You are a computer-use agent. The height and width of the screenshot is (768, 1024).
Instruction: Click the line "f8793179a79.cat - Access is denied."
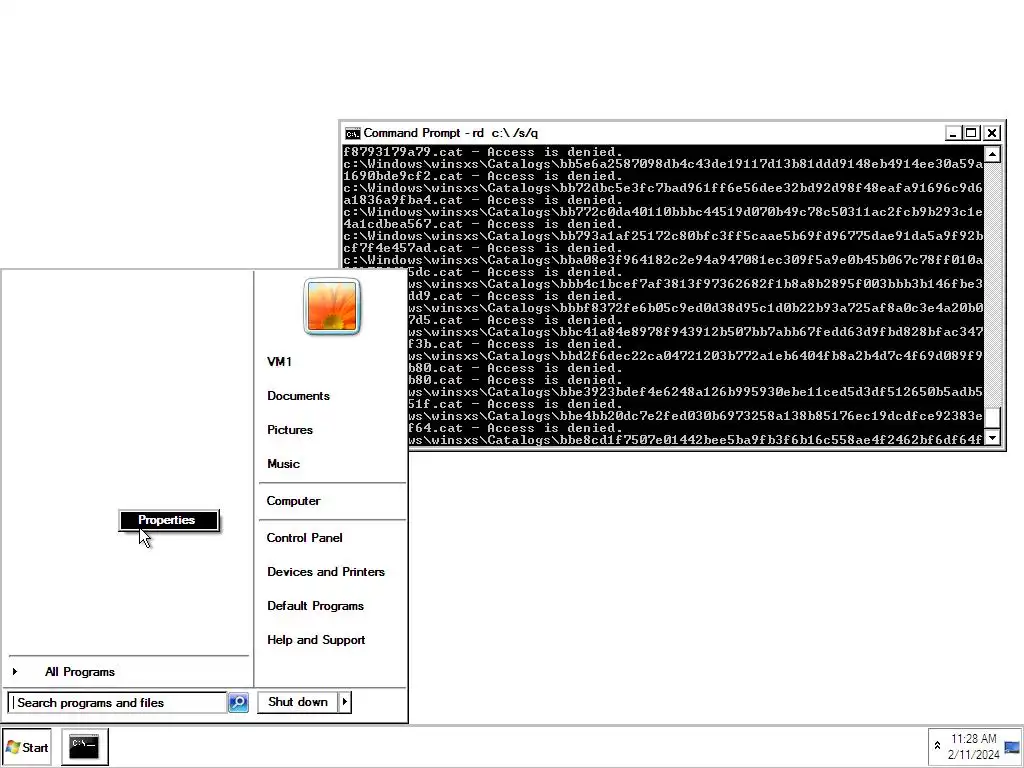483,152
